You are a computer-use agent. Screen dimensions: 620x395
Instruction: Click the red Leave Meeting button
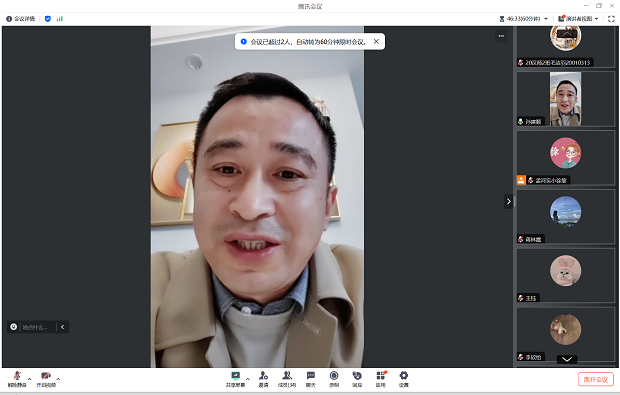[x=596, y=379]
